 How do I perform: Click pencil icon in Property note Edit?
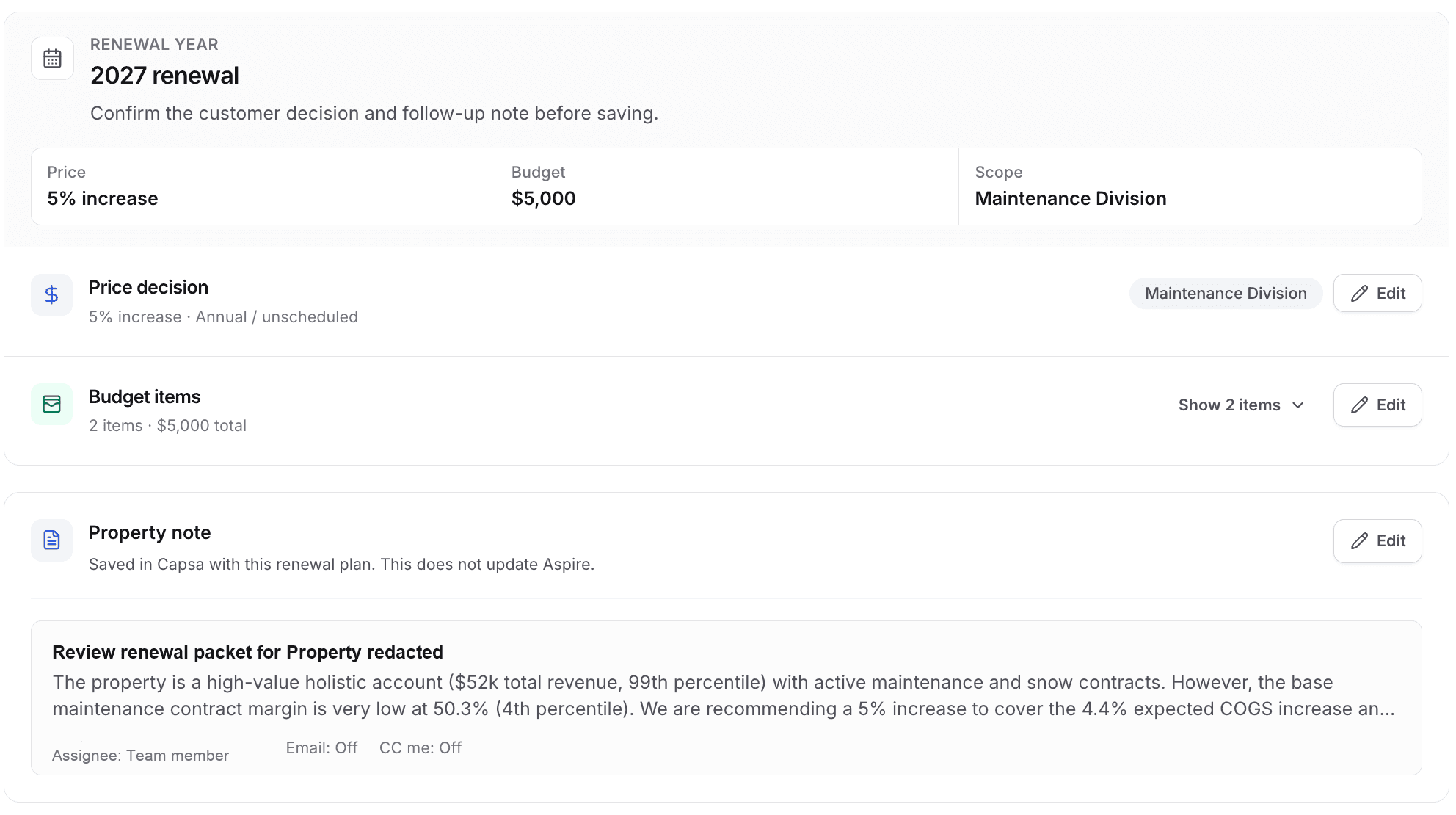coord(1359,541)
